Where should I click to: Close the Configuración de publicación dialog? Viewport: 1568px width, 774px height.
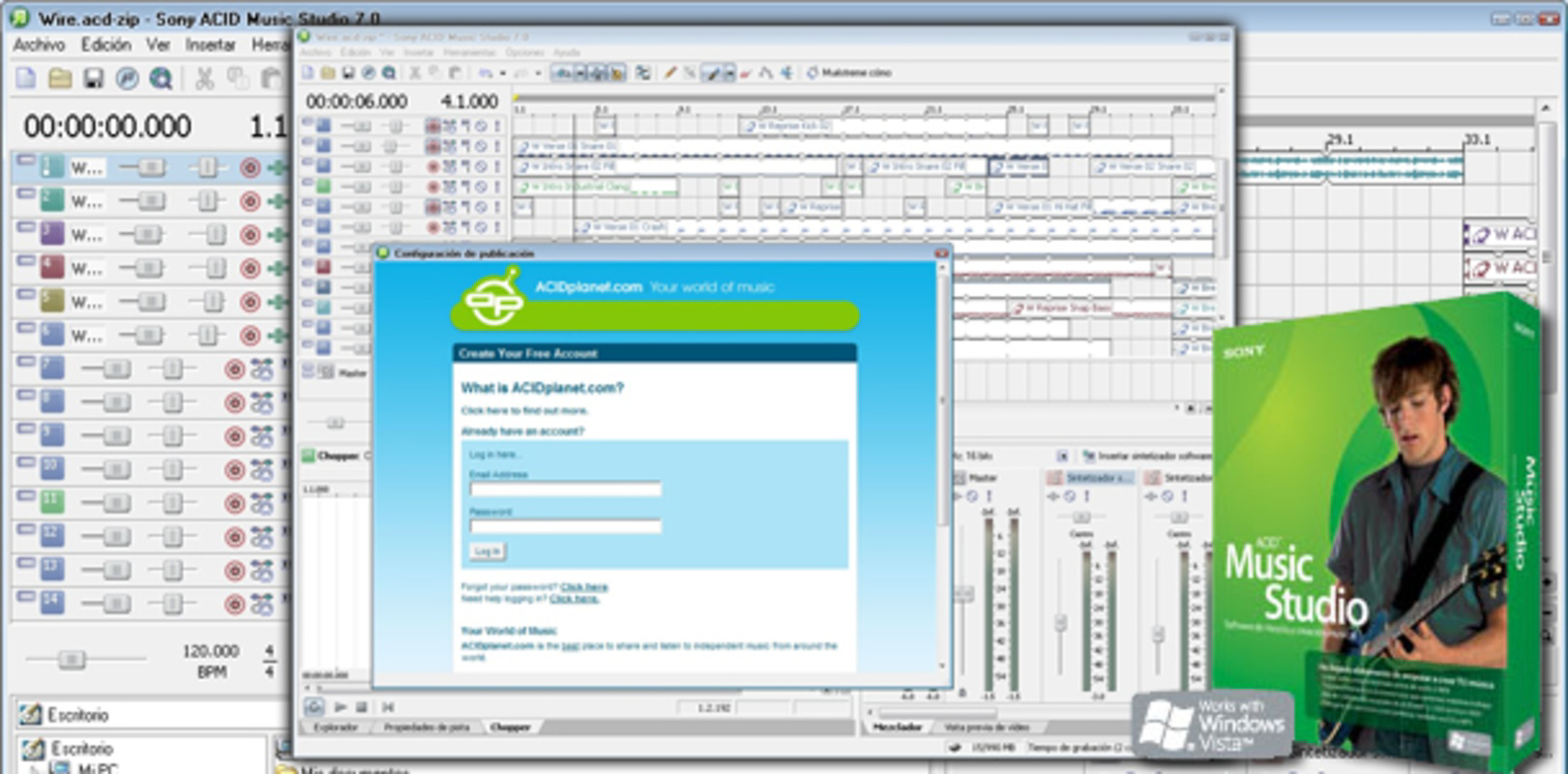(941, 253)
